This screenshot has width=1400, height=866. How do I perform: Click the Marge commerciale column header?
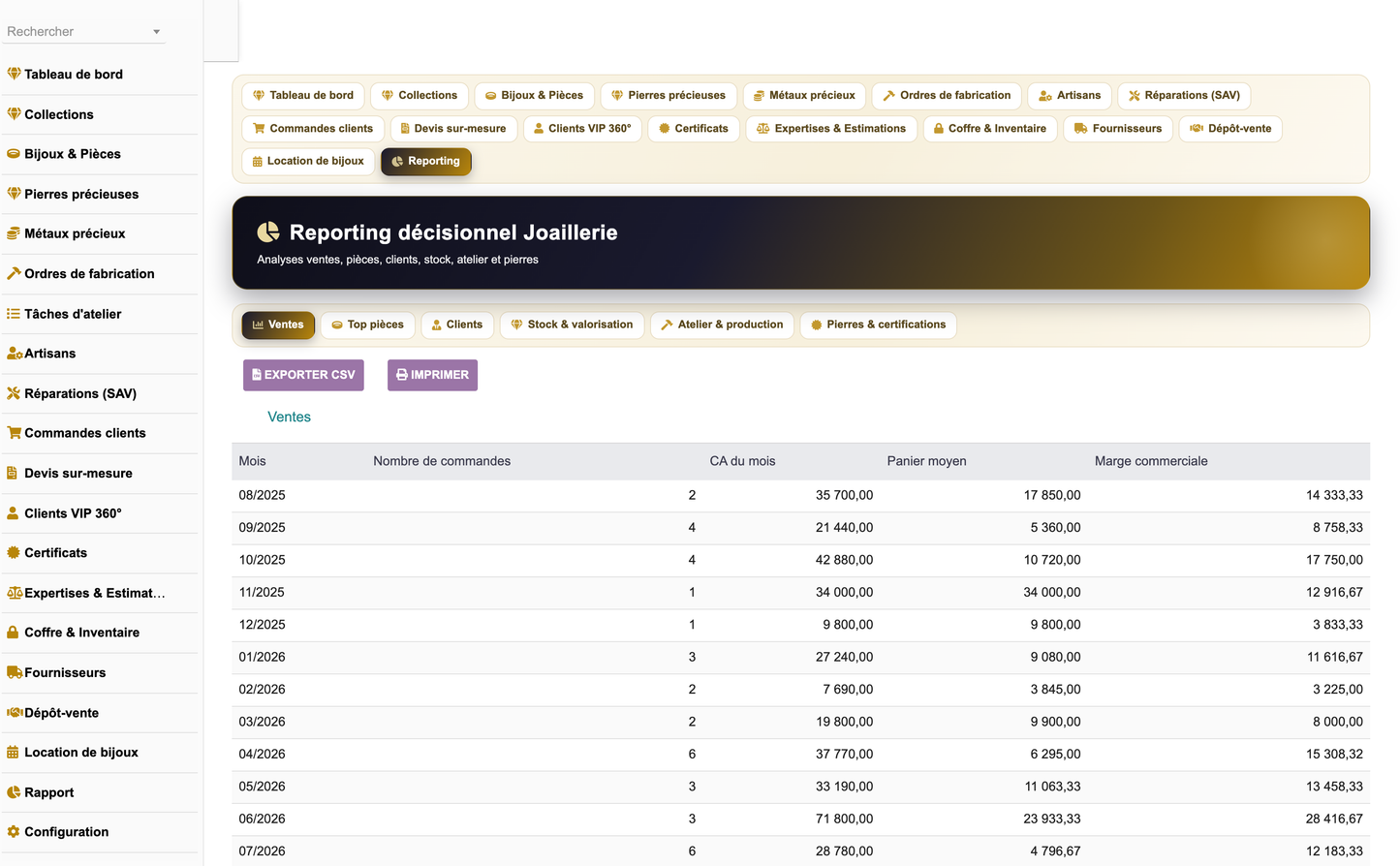pos(1151,461)
